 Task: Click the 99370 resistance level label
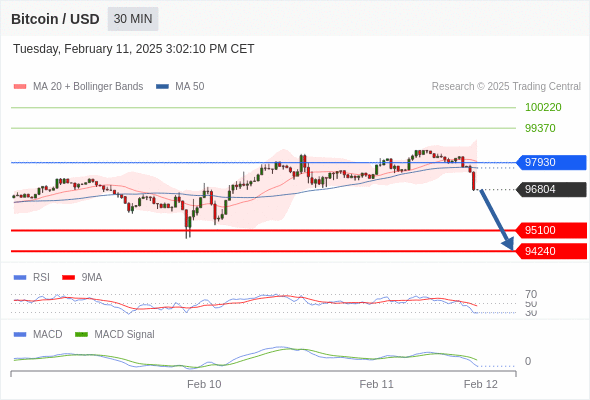pos(540,128)
